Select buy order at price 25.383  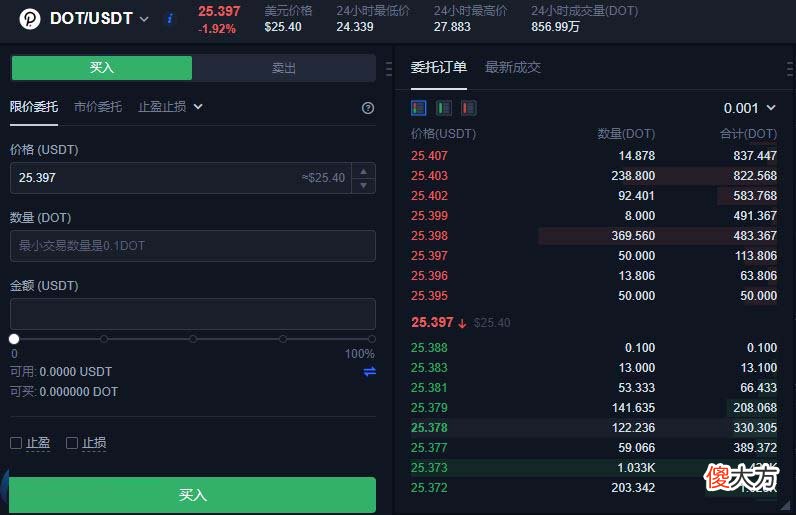point(593,368)
